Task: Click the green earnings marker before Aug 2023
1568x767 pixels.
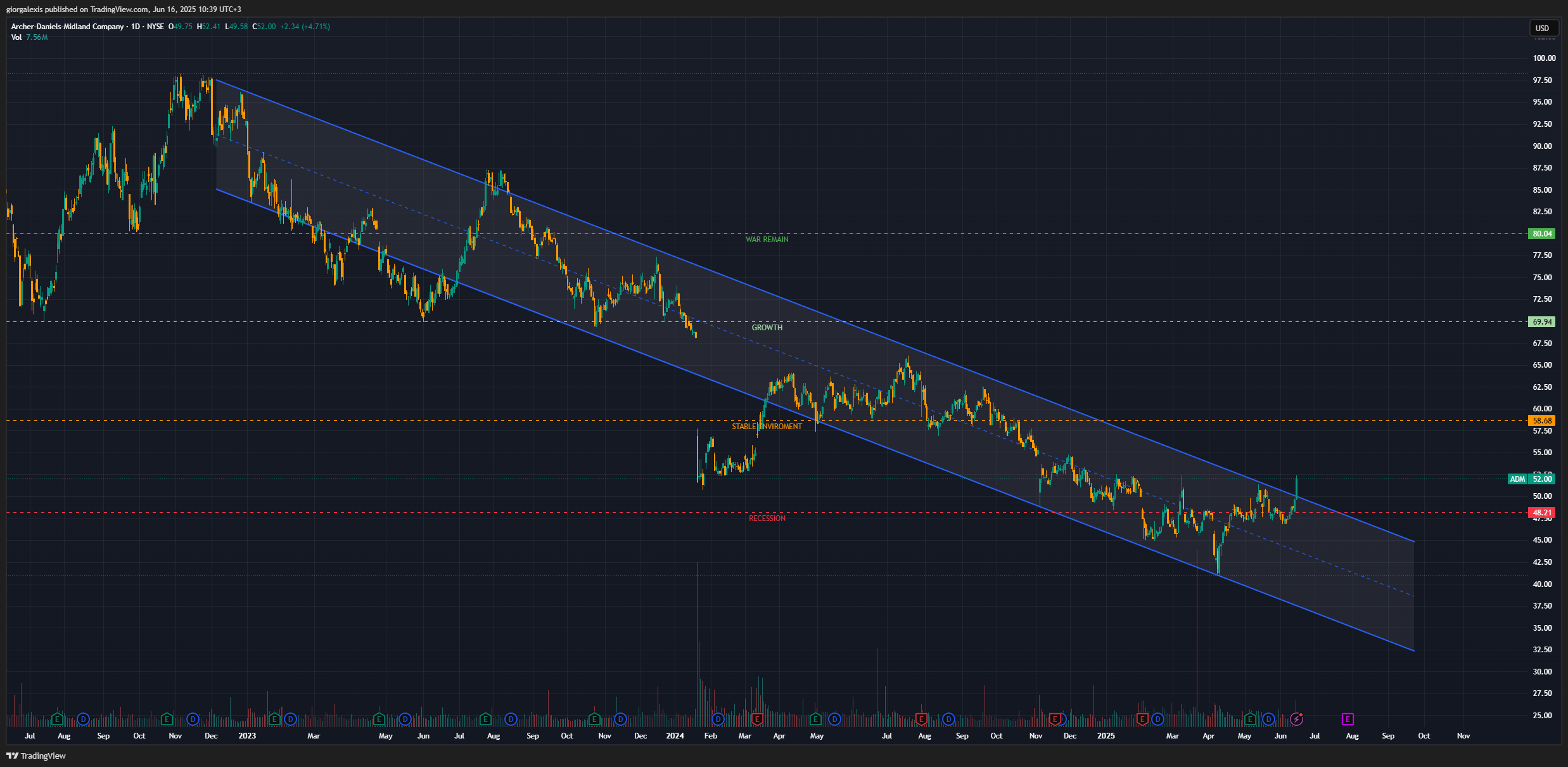Action: pyautogui.click(x=485, y=719)
